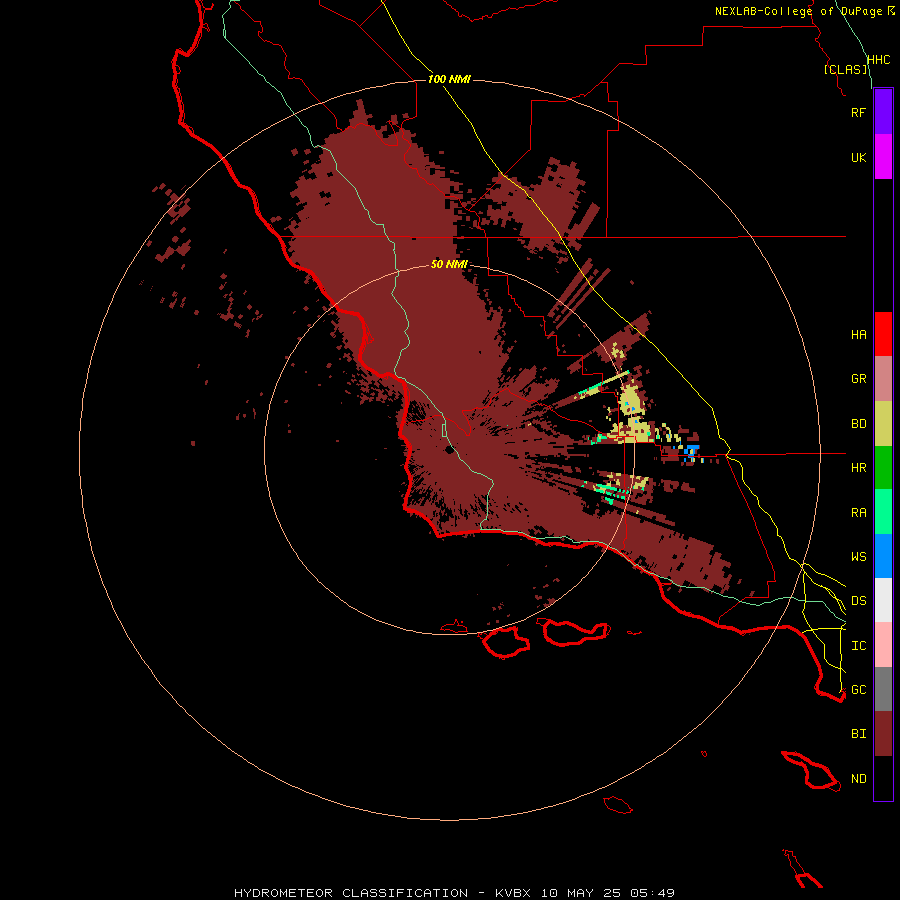This screenshot has width=900, height=900.
Task: Pick the RA light green swatch
Action: pos(883,512)
